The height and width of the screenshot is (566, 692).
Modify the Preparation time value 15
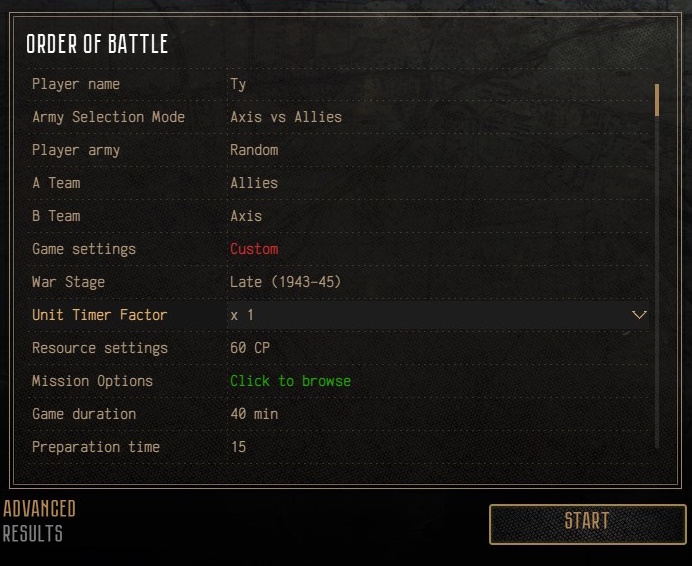tap(238, 447)
